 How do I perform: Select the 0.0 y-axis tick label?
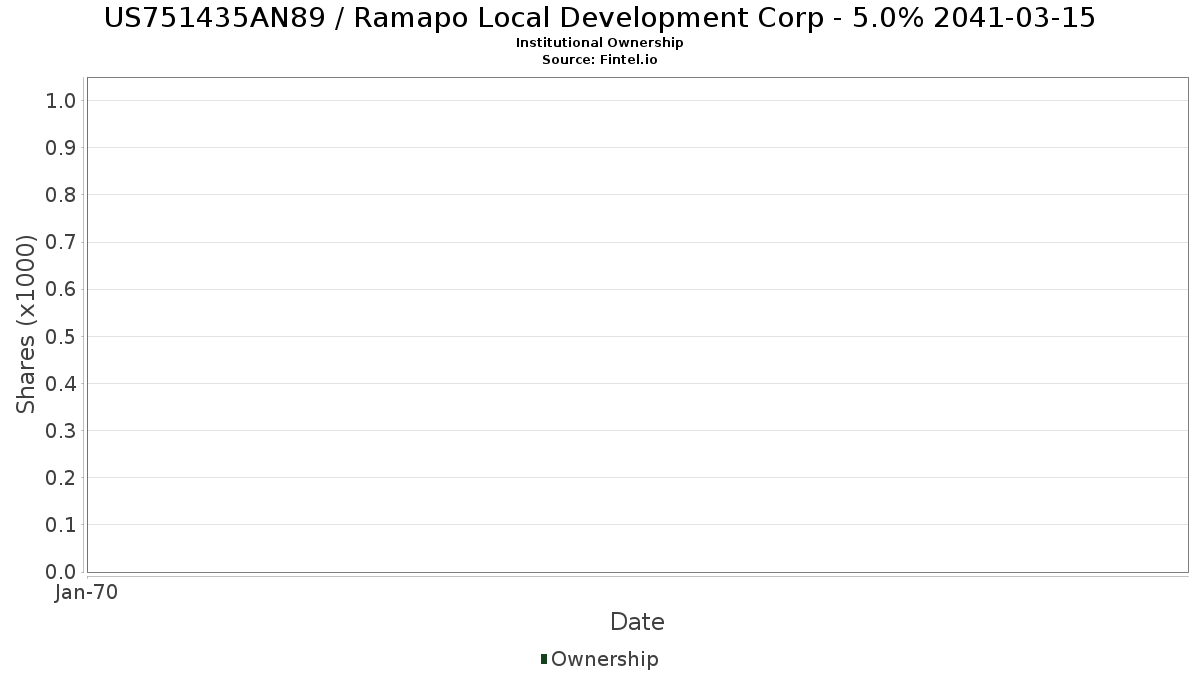click(61, 572)
